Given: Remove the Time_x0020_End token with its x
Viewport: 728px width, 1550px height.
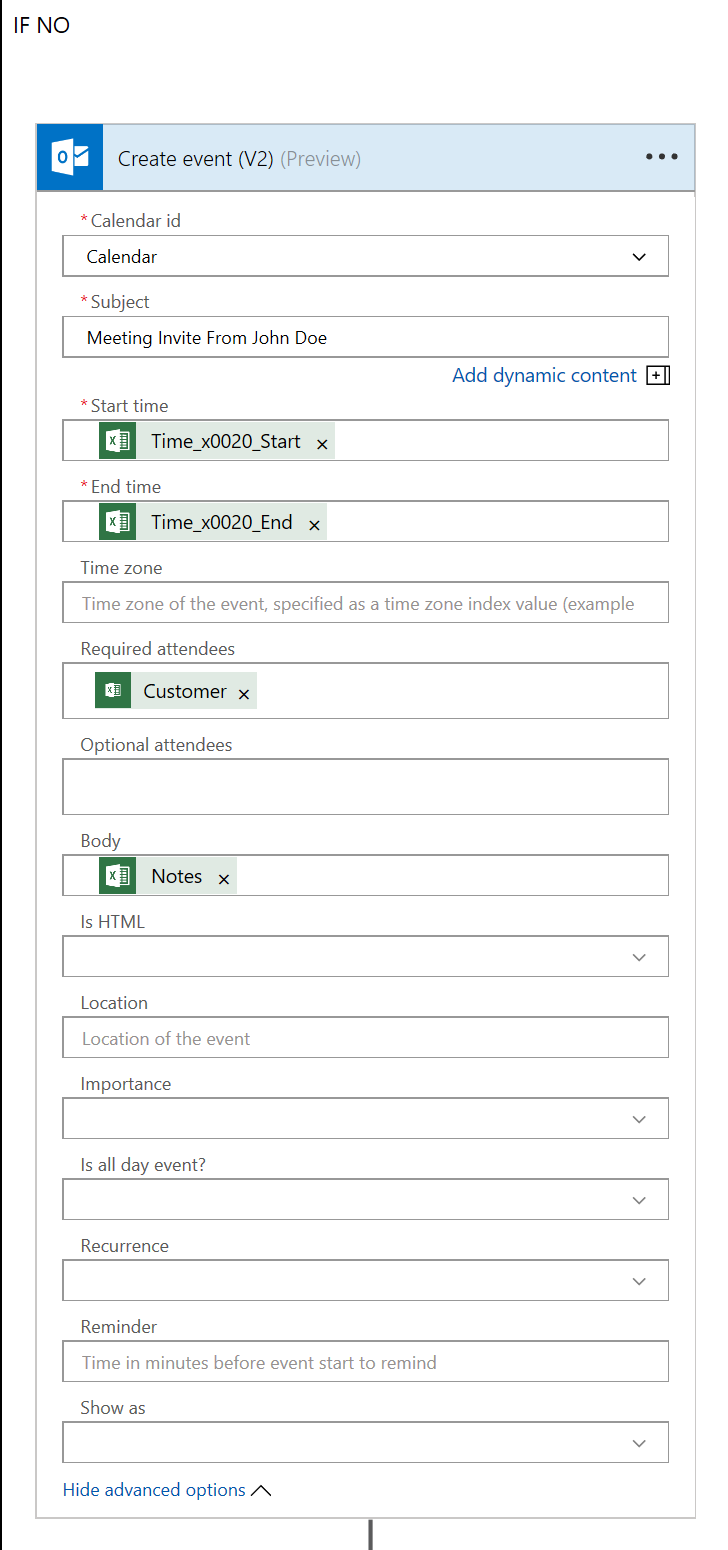Looking at the screenshot, I should [314, 524].
